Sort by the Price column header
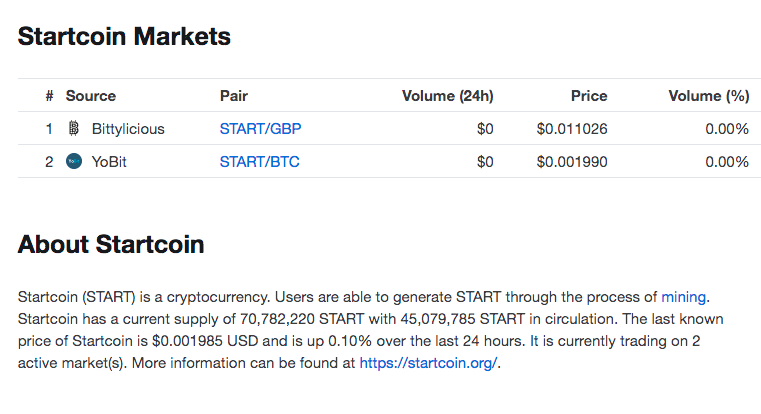761x414 pixels. point(589,96)
